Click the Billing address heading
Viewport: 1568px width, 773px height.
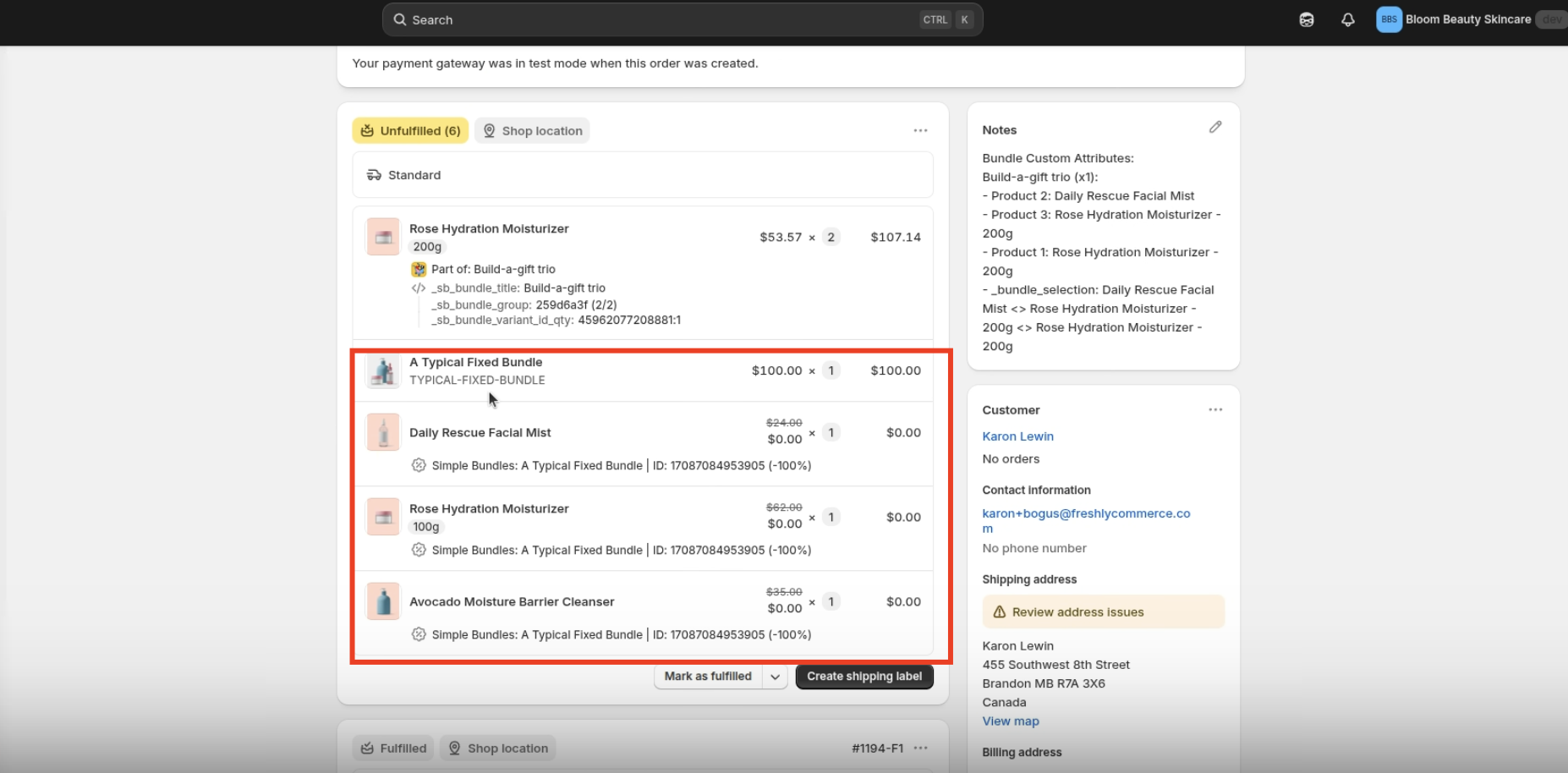(1022, 752)
